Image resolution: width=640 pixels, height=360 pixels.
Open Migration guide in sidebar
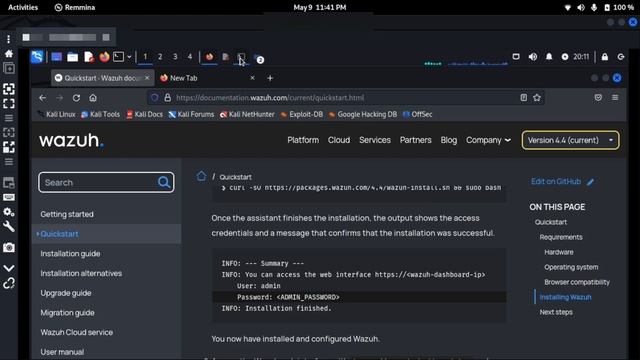pos(67,313)
